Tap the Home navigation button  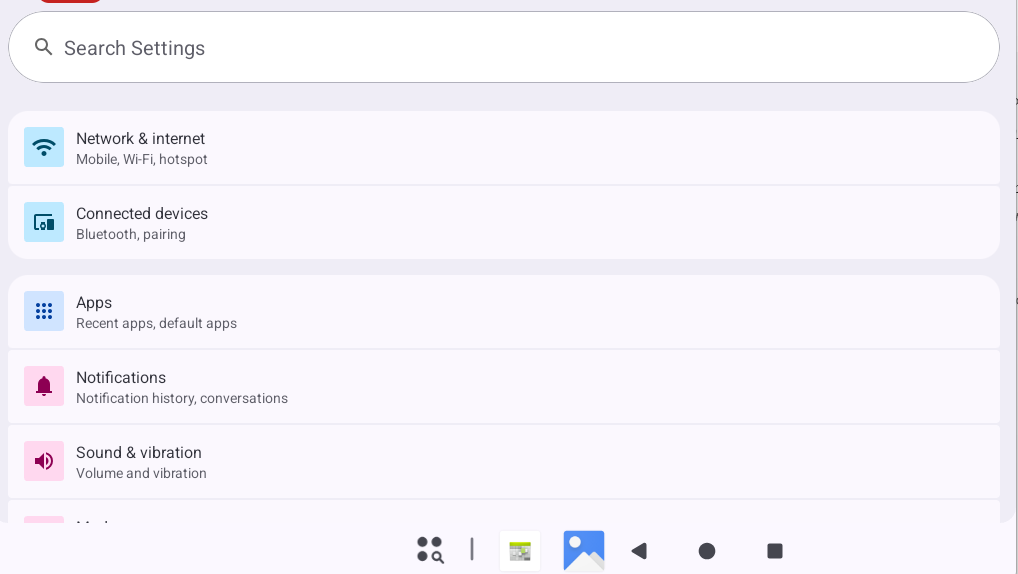pyautogui.click(x=707, y=551)
